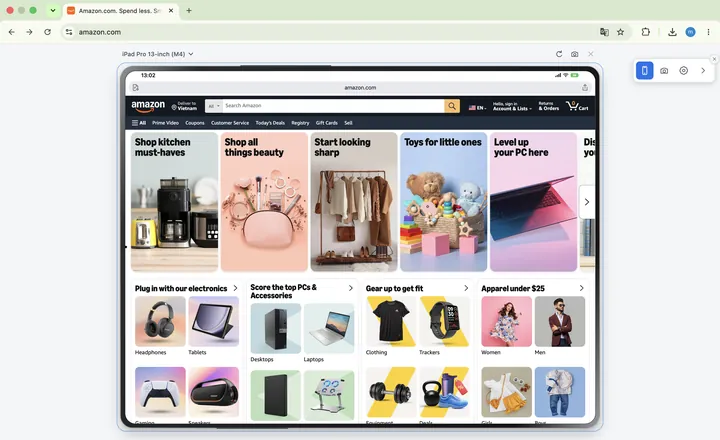This screenshot has width=720, height=440.
Task: Bookmark this page with the star
Action: (620, 32)
